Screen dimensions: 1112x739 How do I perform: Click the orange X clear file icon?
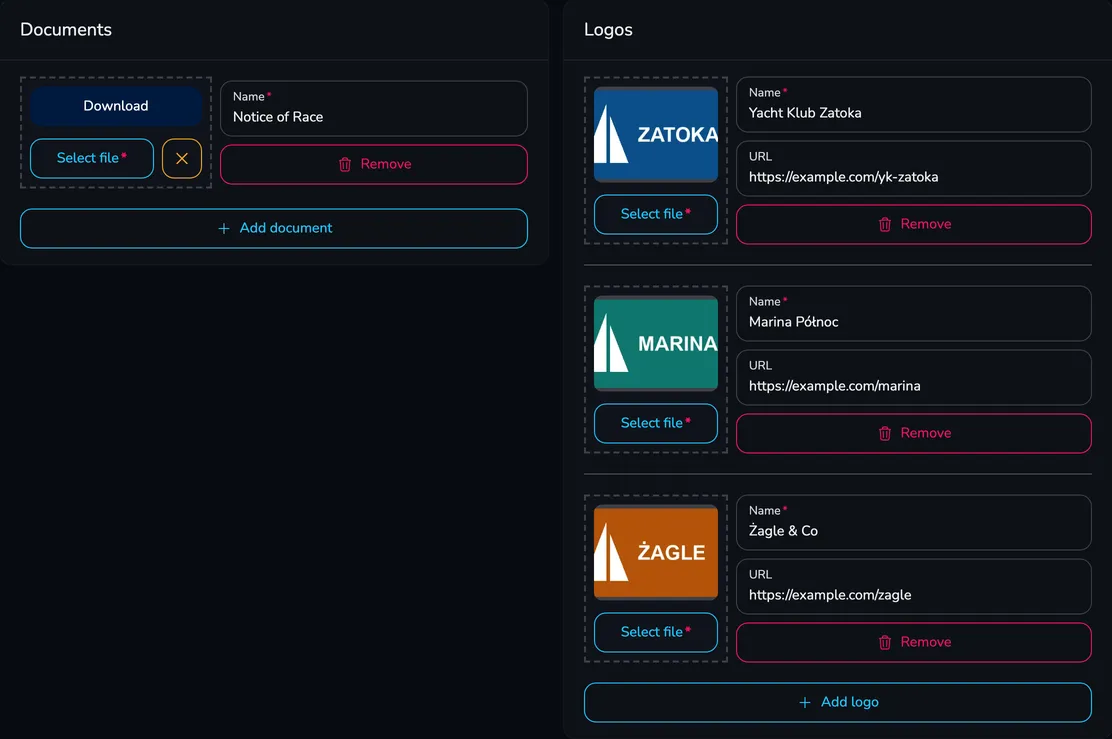[x=182, y=158]
